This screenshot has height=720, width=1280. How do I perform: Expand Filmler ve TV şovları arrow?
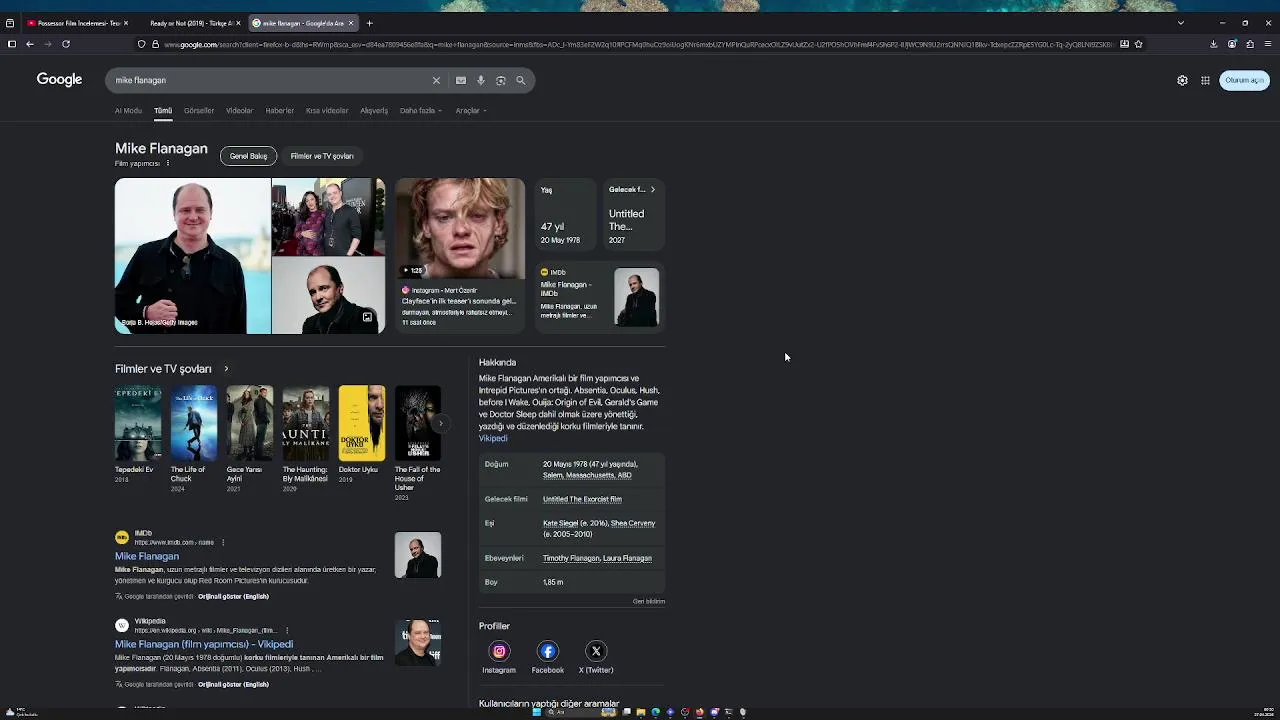point(226,369)
